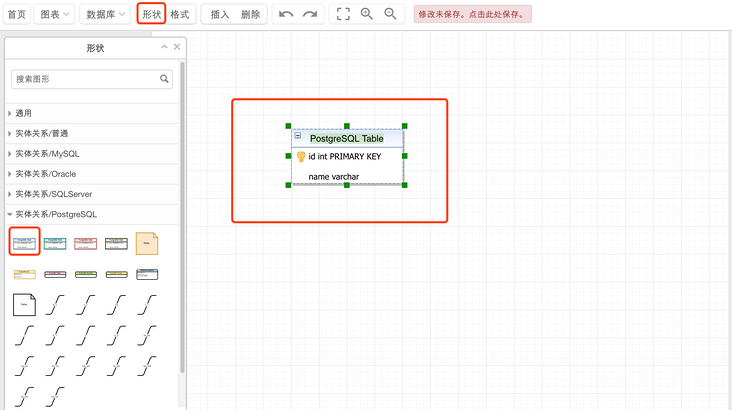
Task: Collapse the 实体关系/PostgreSQL category
Action: coord(55,213)
